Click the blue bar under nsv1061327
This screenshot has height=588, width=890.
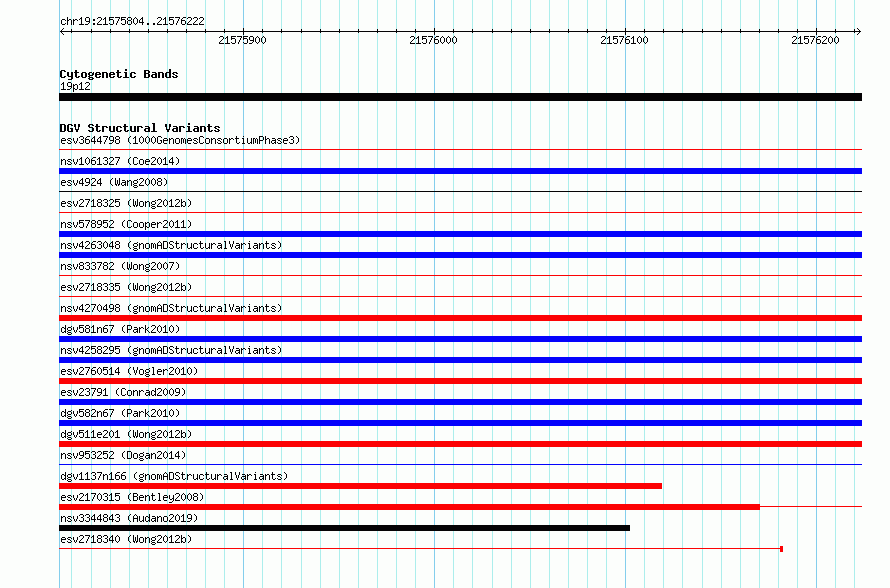(460, 171)
